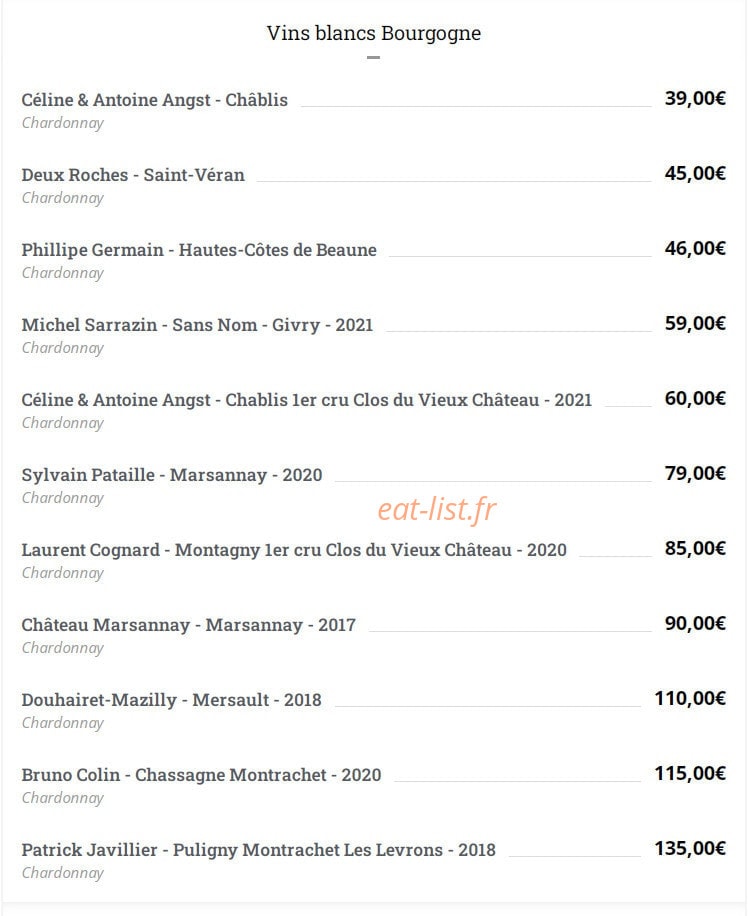Click the 85,00€ price
Screen dimensions: 749x916
(695, 548)
